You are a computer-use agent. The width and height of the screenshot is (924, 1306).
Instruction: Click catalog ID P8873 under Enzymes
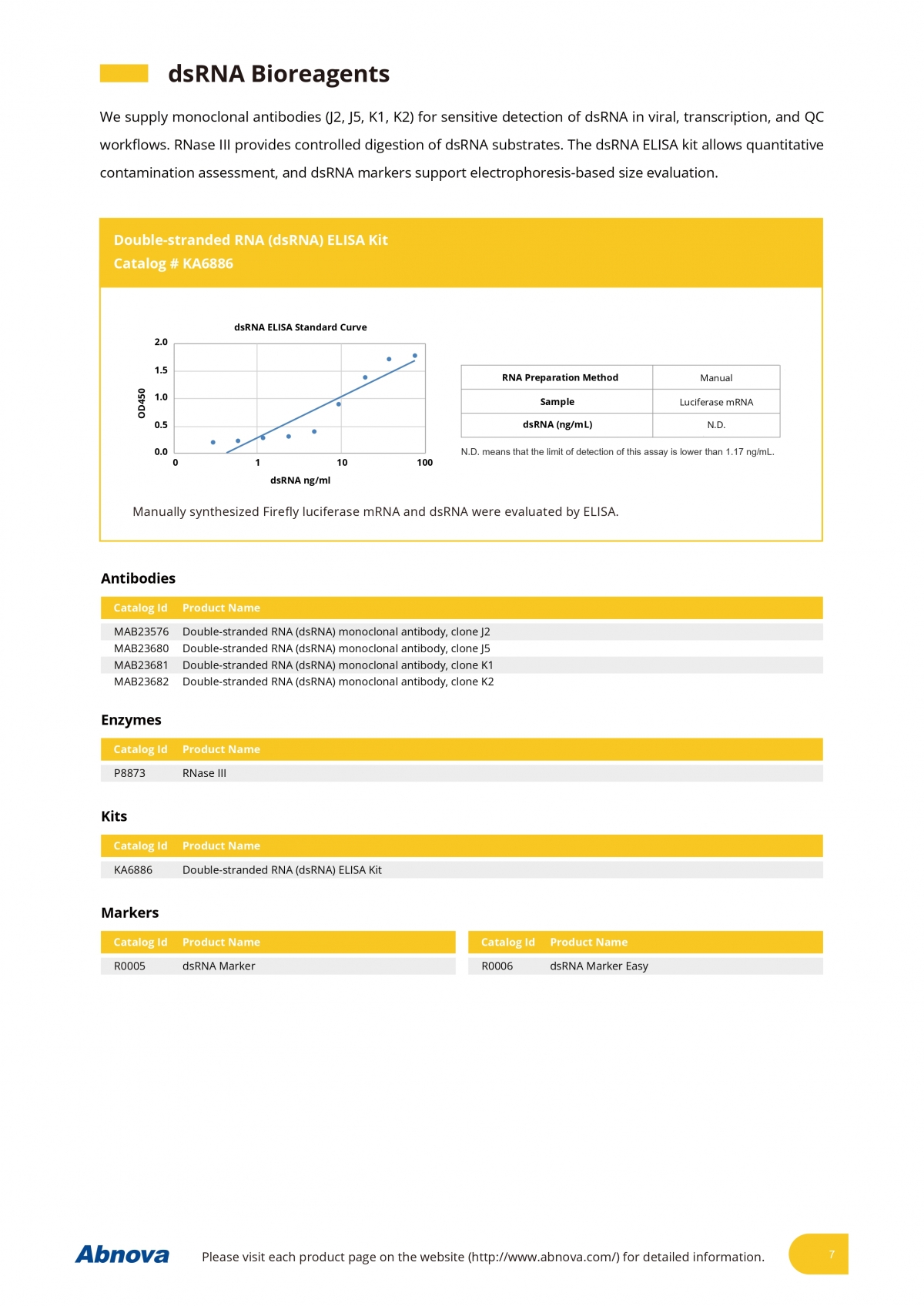pos(129,773)
